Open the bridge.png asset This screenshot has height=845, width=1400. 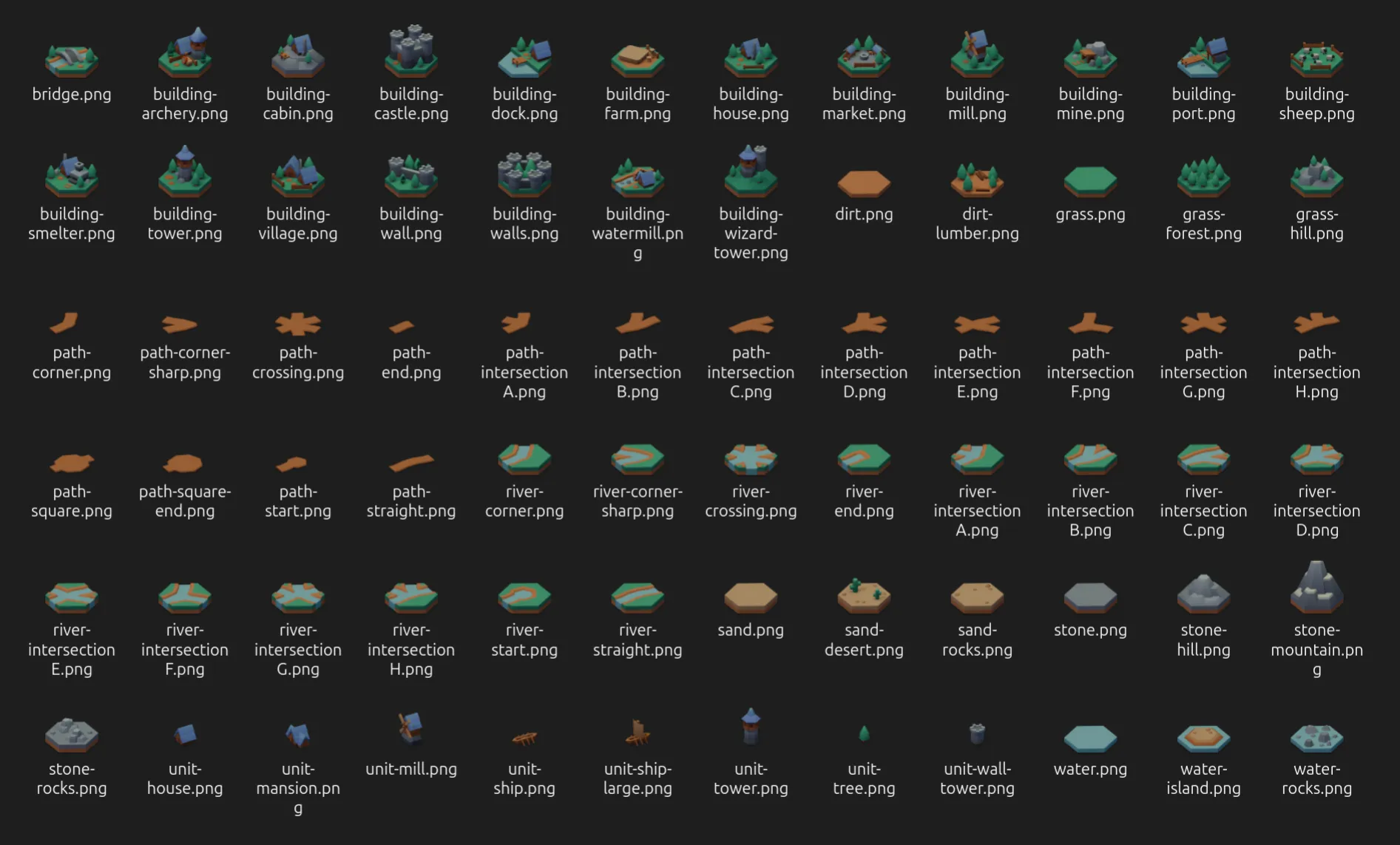coord(72,59)
